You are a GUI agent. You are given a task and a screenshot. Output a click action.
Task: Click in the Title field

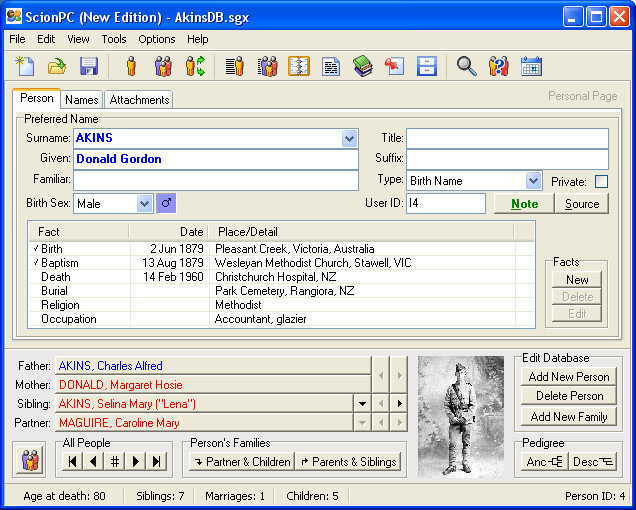click(507, 138)
